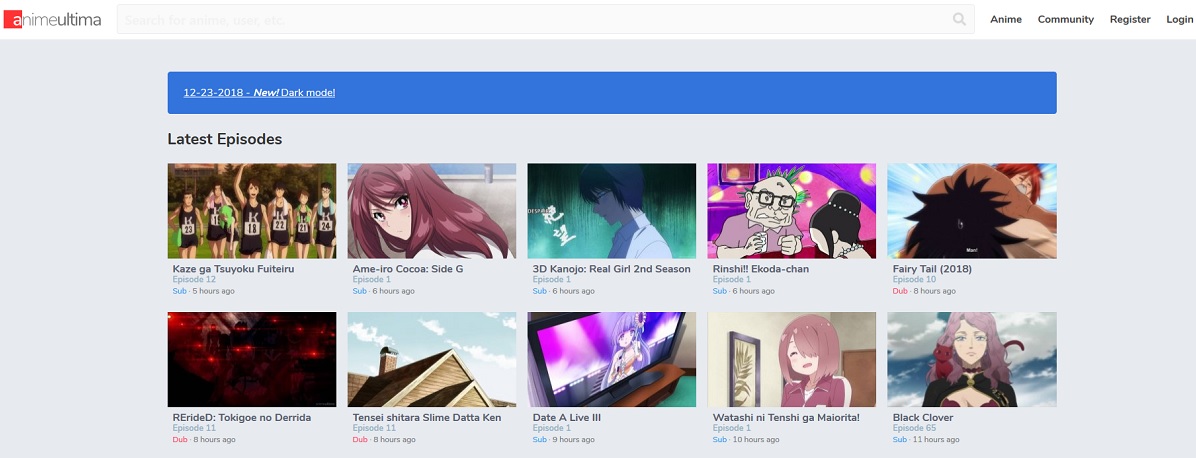This screenshot has width=1196, height=458.
Task: Click the Rinshi!! Ekoda-chan title
Action: (761, 269)
